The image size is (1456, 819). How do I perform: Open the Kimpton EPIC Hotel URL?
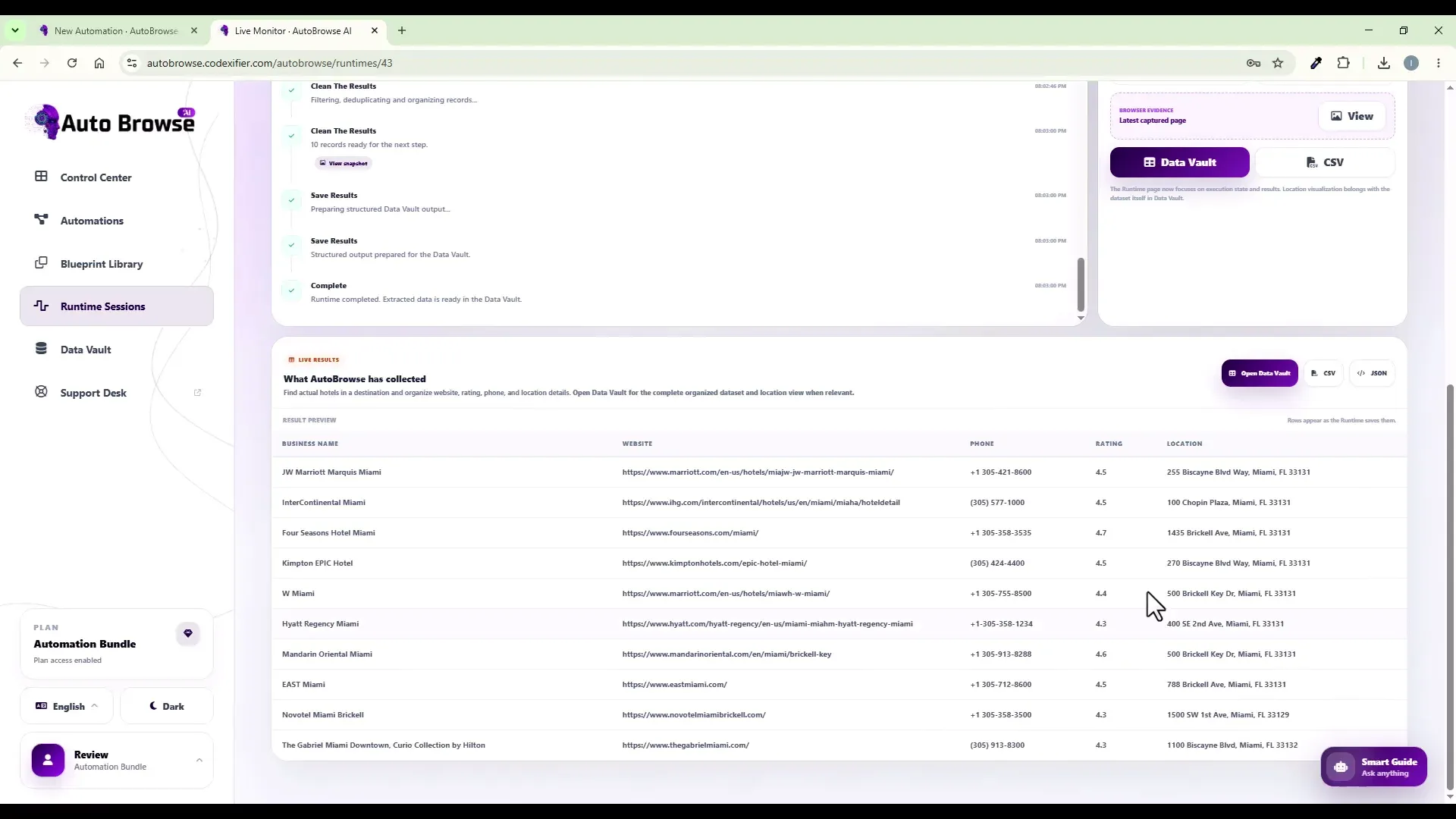(714, 563)
